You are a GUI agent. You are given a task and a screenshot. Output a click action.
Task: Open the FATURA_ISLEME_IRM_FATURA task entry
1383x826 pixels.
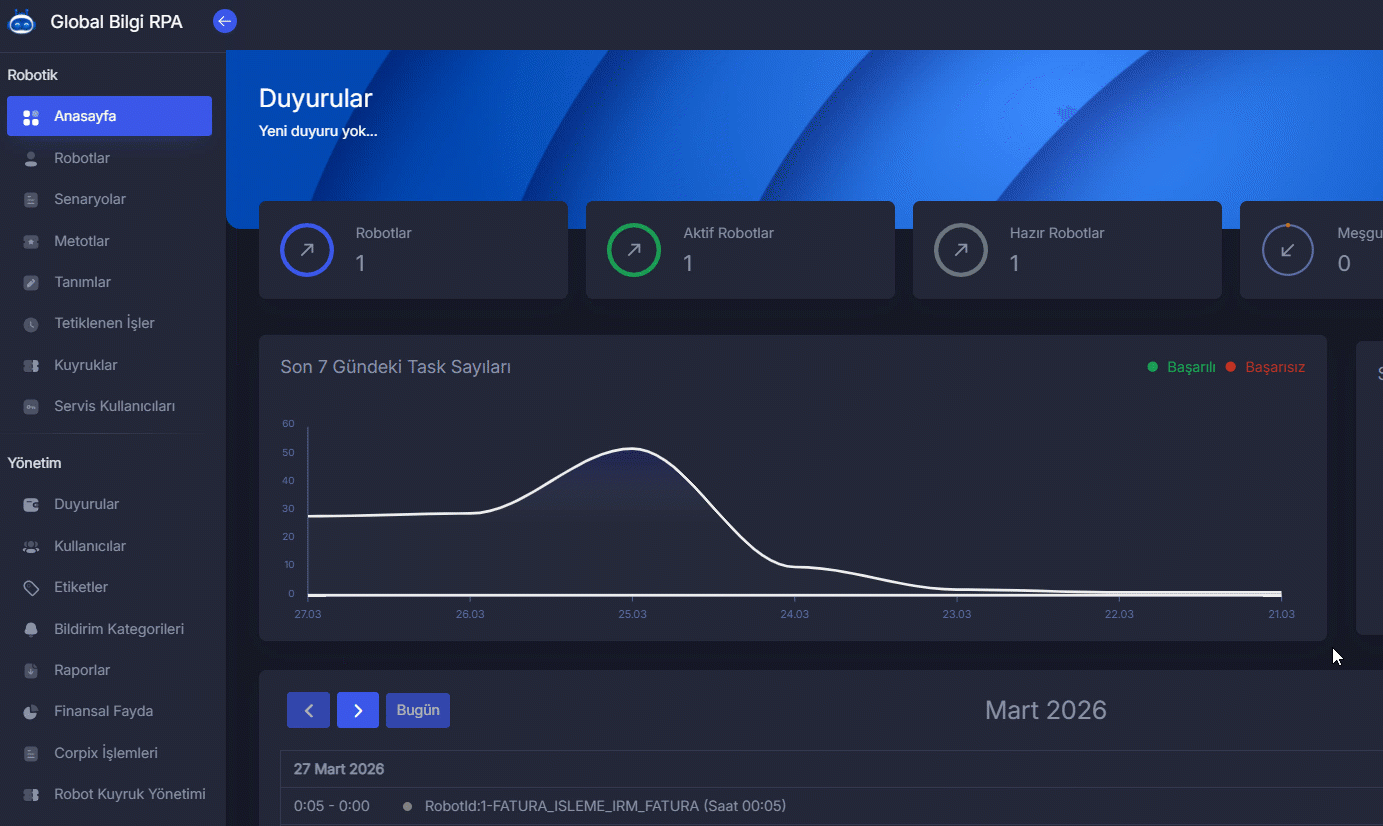click(604, 805)
